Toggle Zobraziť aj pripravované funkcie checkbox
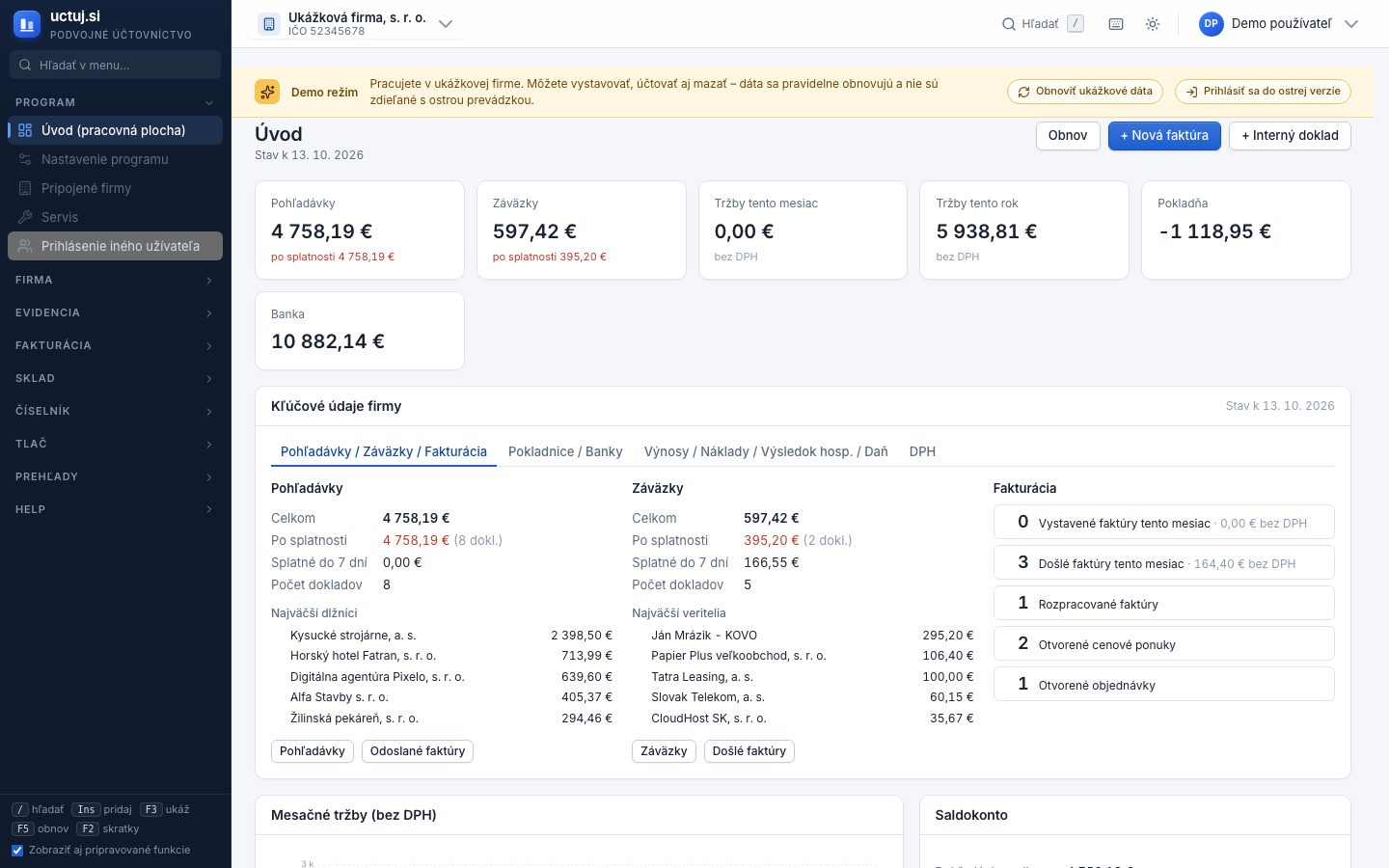 (x=17, y=851)
